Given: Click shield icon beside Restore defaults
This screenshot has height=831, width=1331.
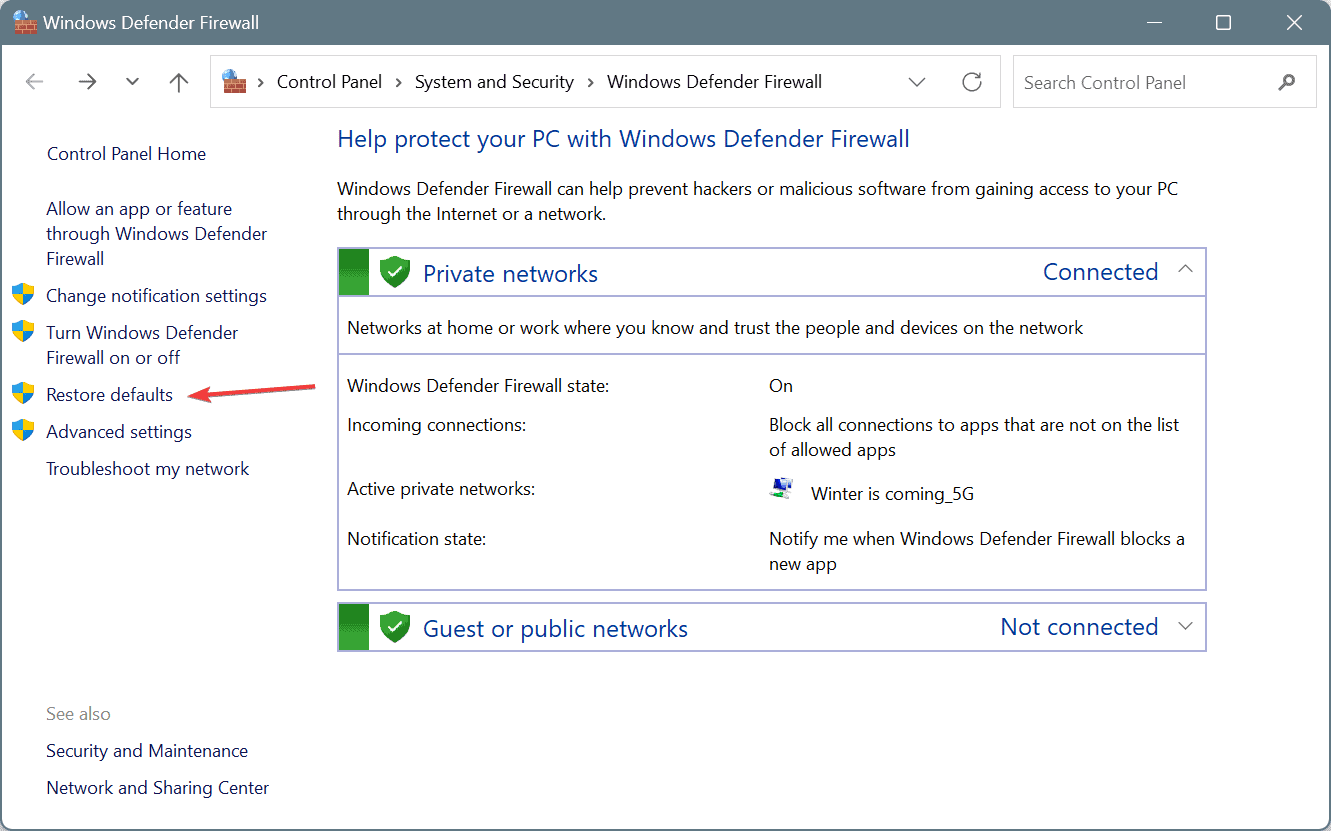Looking at the screenshot, I should coord(23,393).
